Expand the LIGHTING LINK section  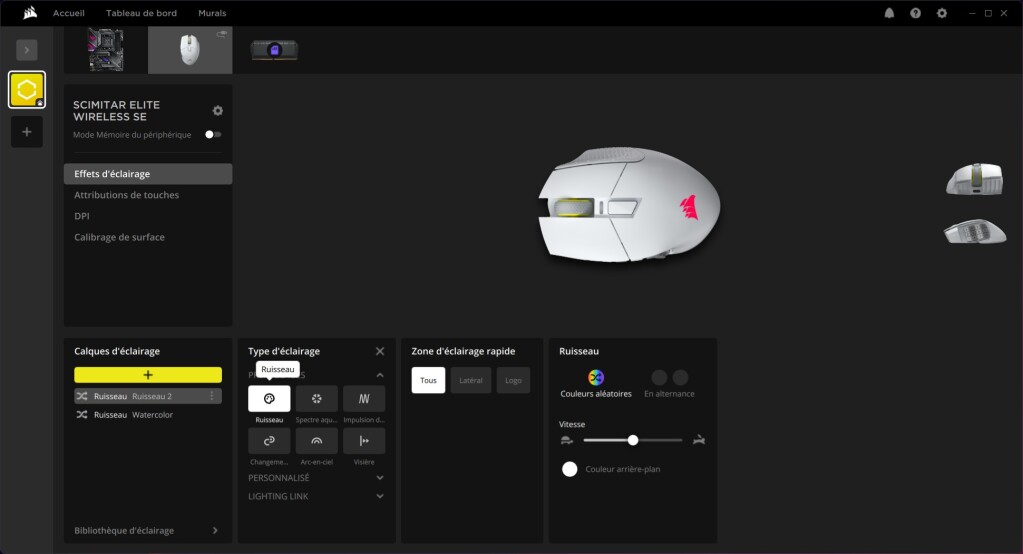[316, 497]
